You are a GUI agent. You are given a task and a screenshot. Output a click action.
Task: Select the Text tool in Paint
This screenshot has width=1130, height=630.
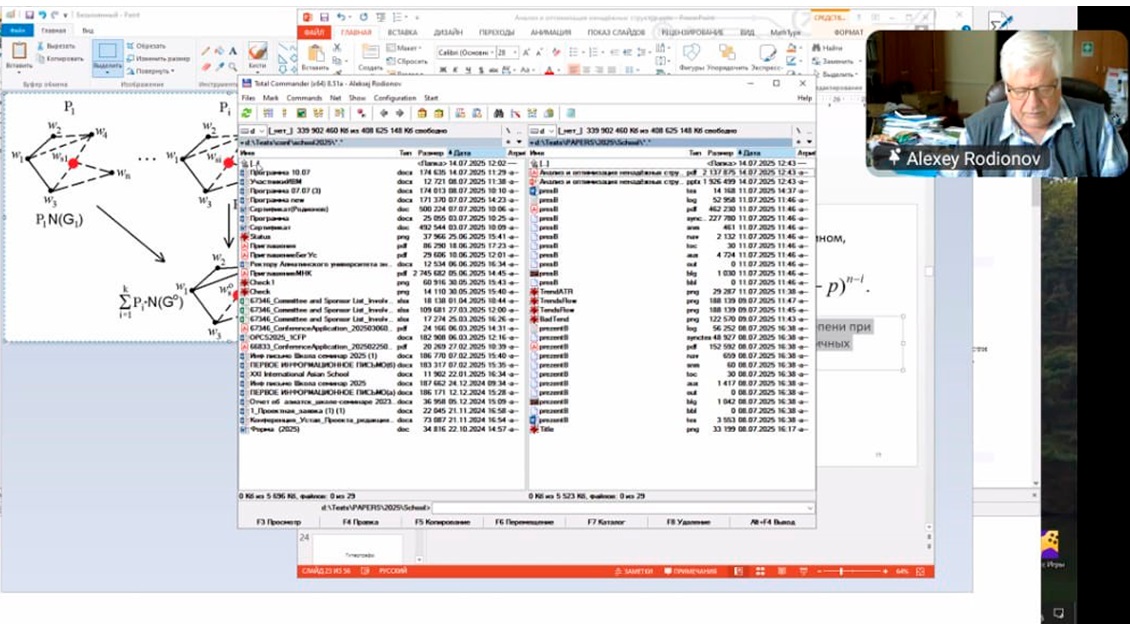point(233,51)
